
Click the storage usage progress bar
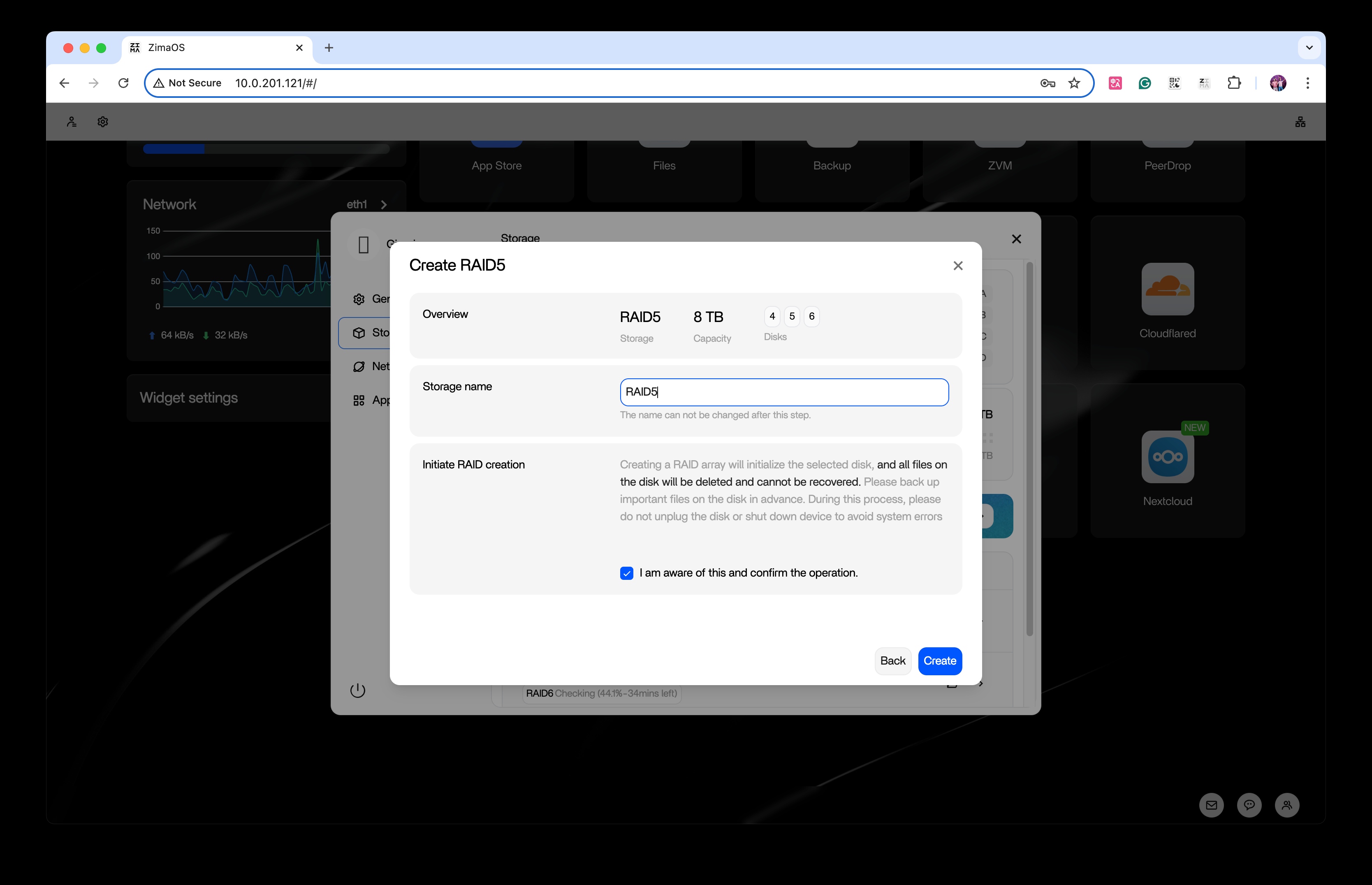(266, 149)
